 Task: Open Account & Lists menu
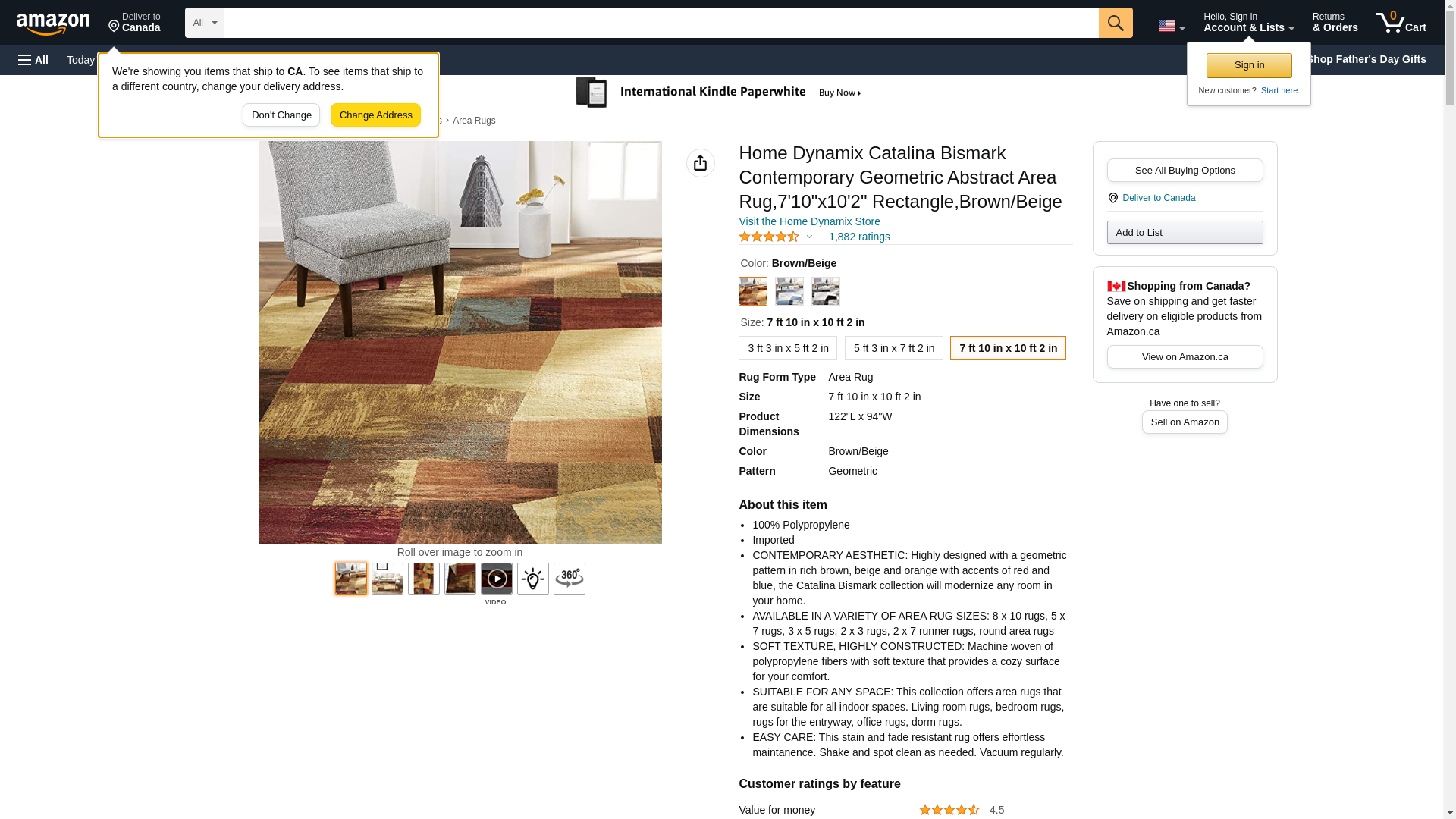coord(1249,23)
